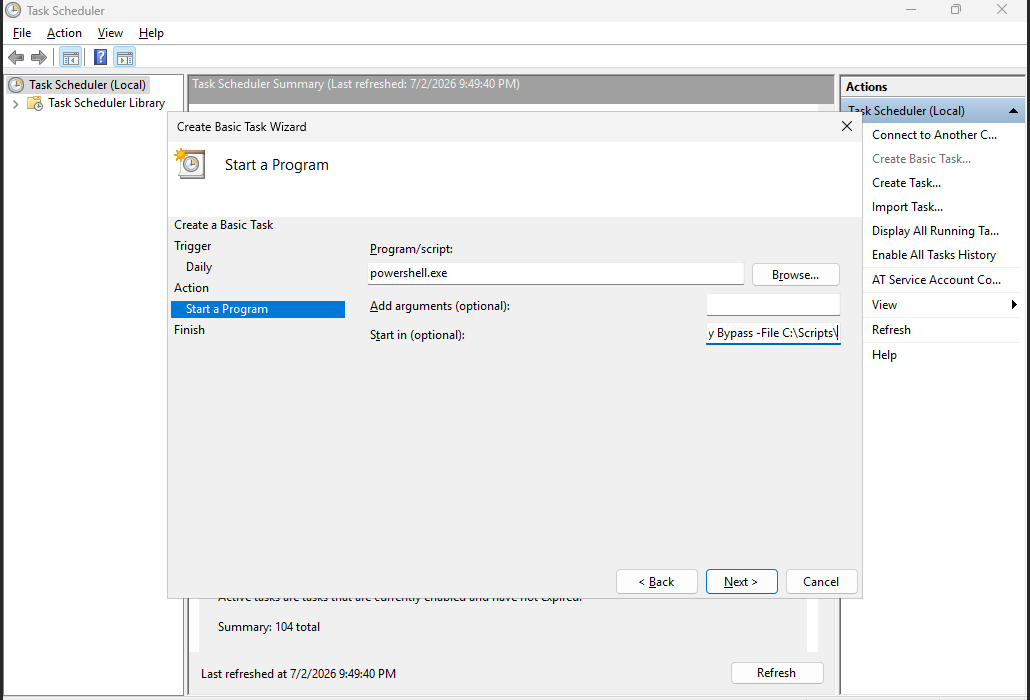
Task: Open the View menu
Action: click(x=110, y=33)
